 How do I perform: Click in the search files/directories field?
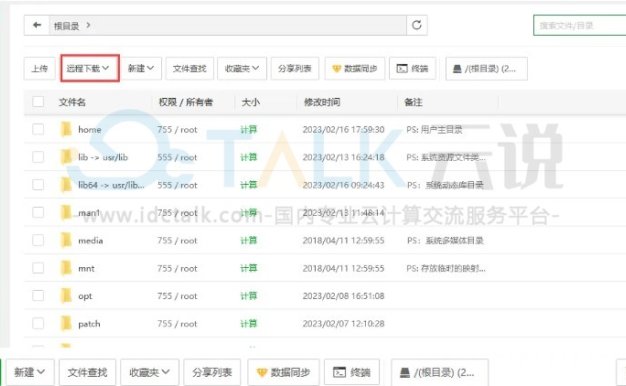(x=579, y=26)
